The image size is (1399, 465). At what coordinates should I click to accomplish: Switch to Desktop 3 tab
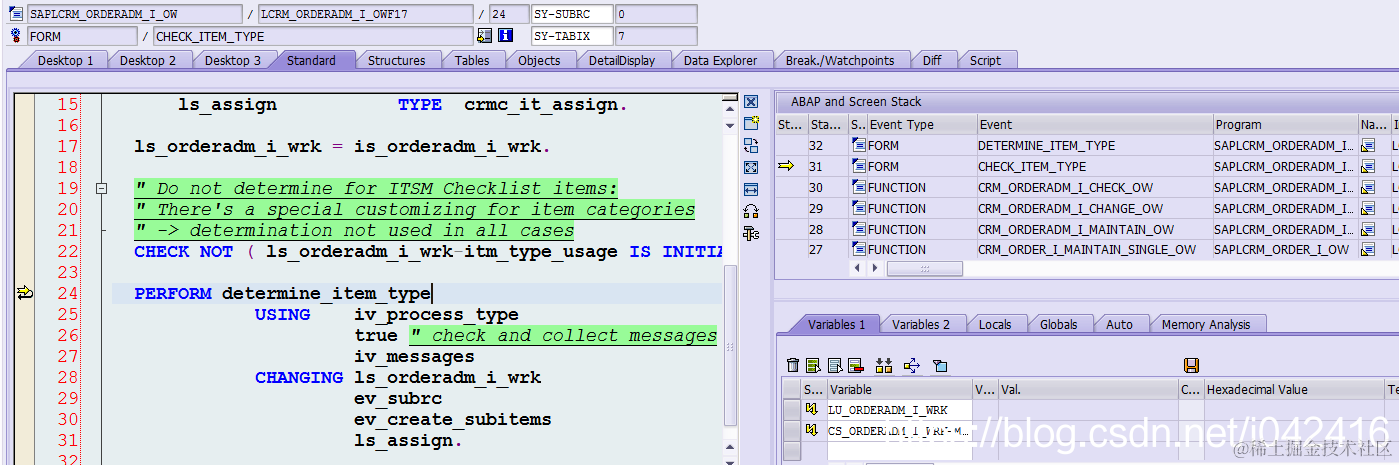click(x=233, y=61)
